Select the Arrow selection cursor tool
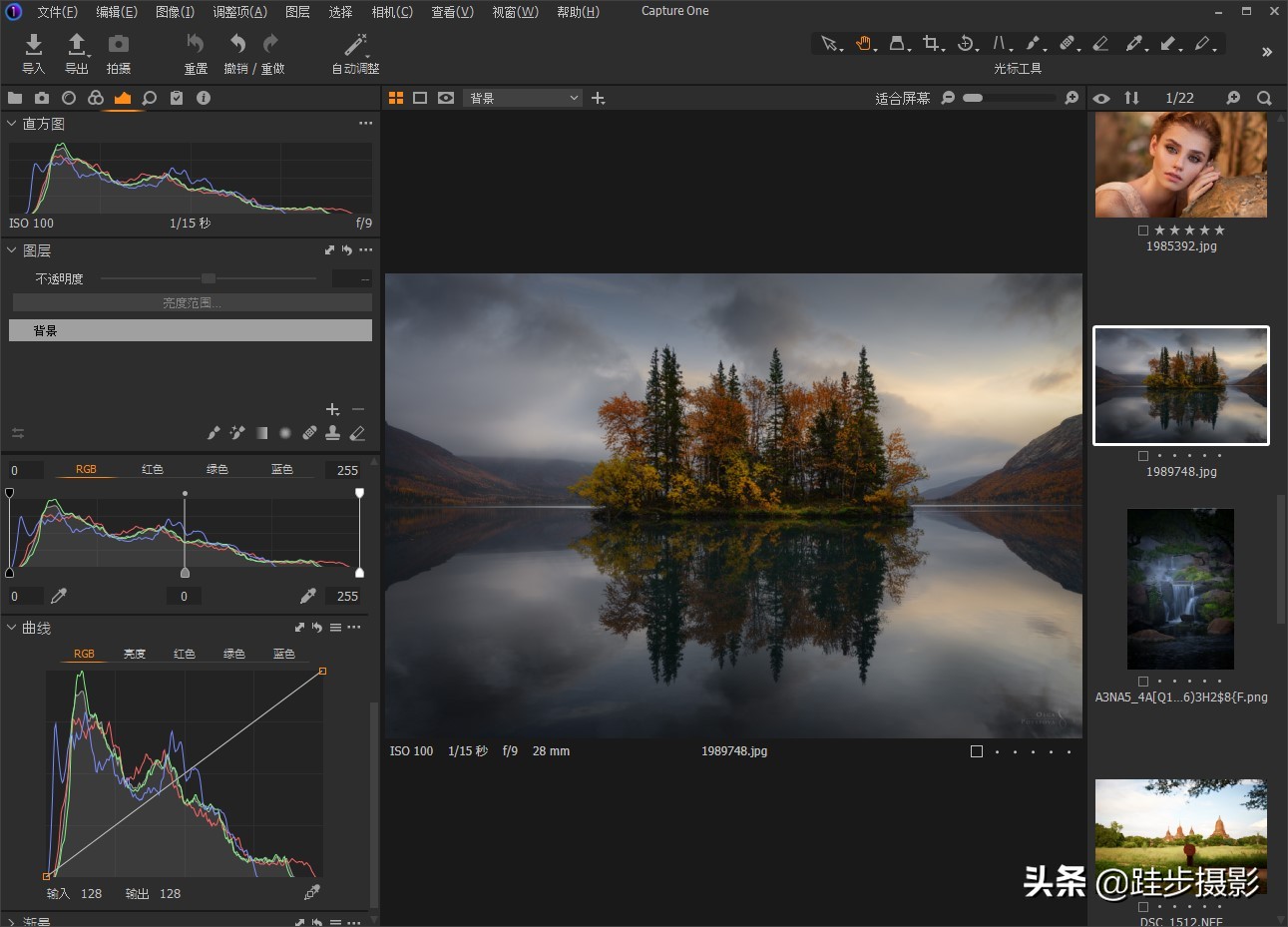 coord(831,44)
